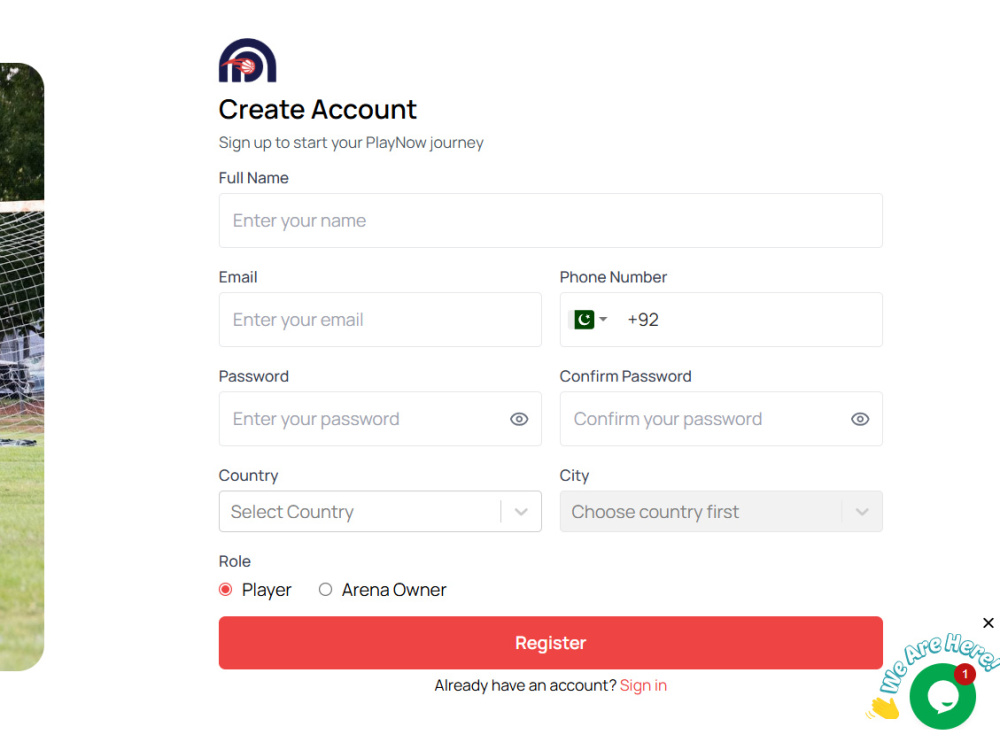Click the 'Create Account' heading
The height and width of the screenshot is (750, 1000).
coord(318,110)
